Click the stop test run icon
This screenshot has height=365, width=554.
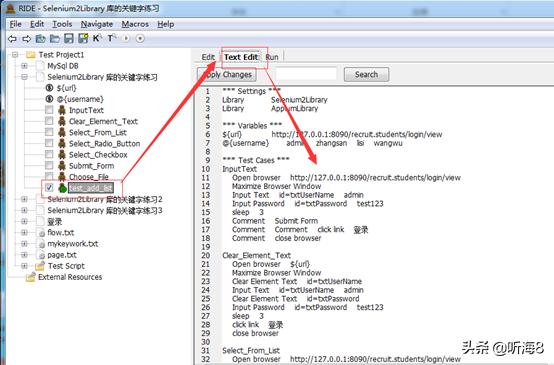(x=140, y=38)
